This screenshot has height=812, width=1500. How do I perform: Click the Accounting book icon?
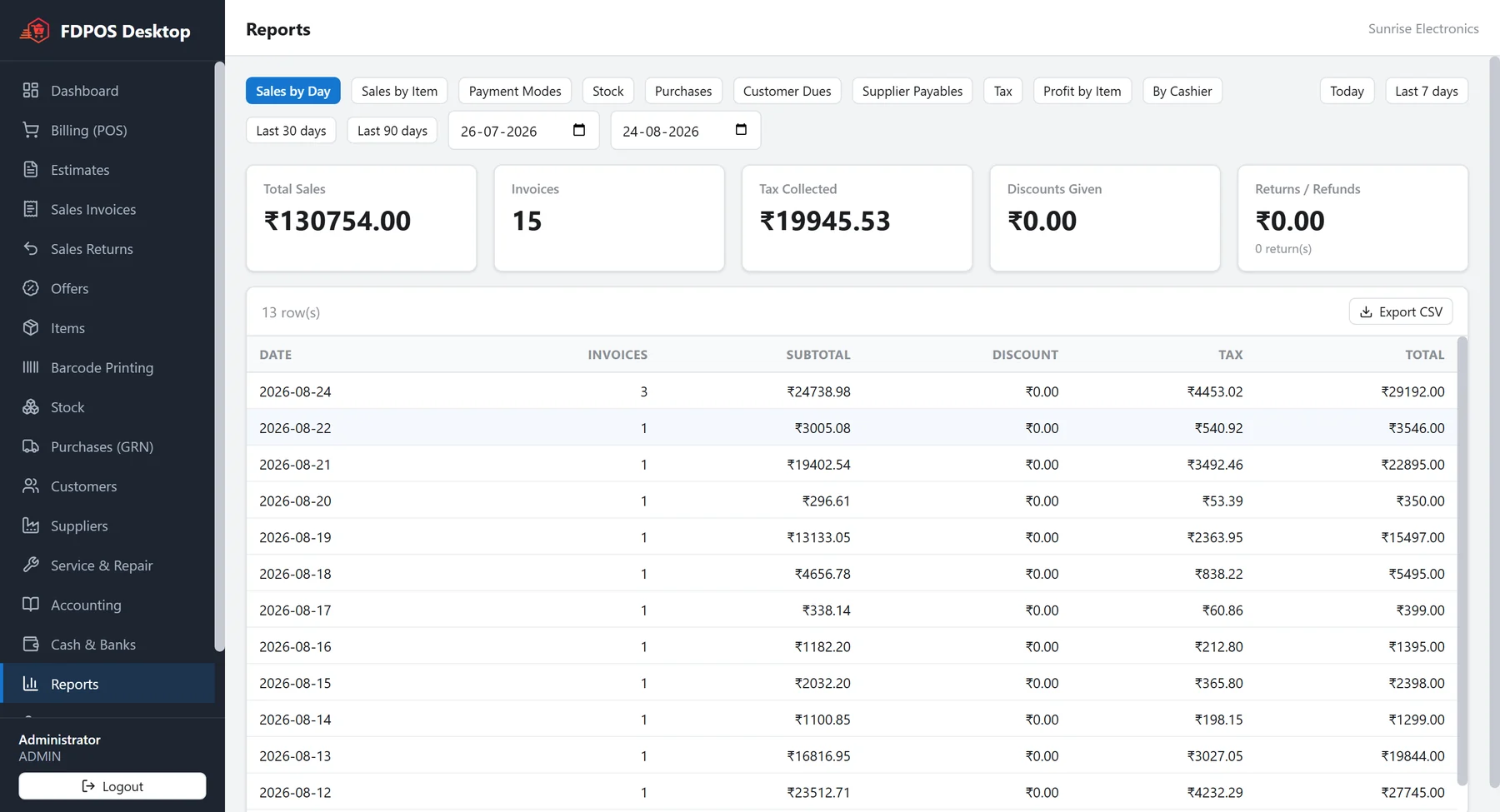click(x=31, y=605)
